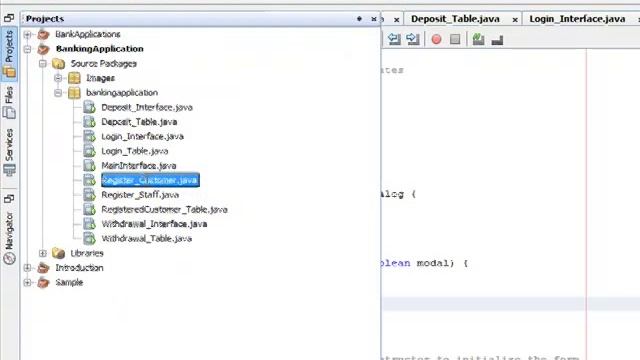Click the Sample project icon
The image size is (640, 360).
click(x=43, y=282)
